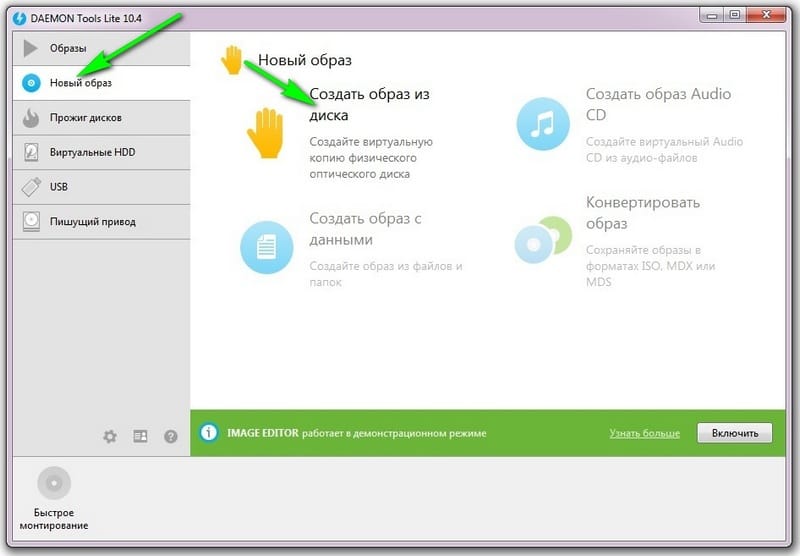Click text Сохраняйте образы в форматах ISO, MDX
800x556 pixels.
(651, 266)
